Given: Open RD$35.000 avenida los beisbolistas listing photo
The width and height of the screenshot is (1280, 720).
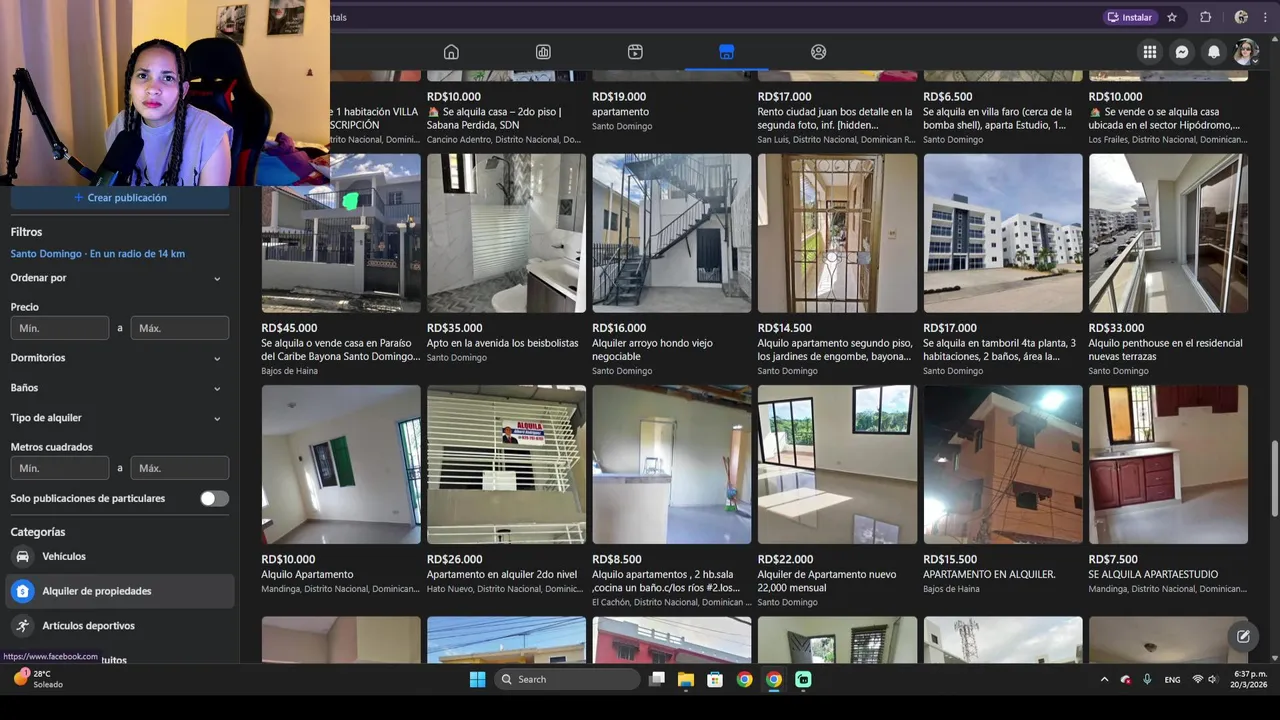Looking at the screenshot, I should (506, 233).
